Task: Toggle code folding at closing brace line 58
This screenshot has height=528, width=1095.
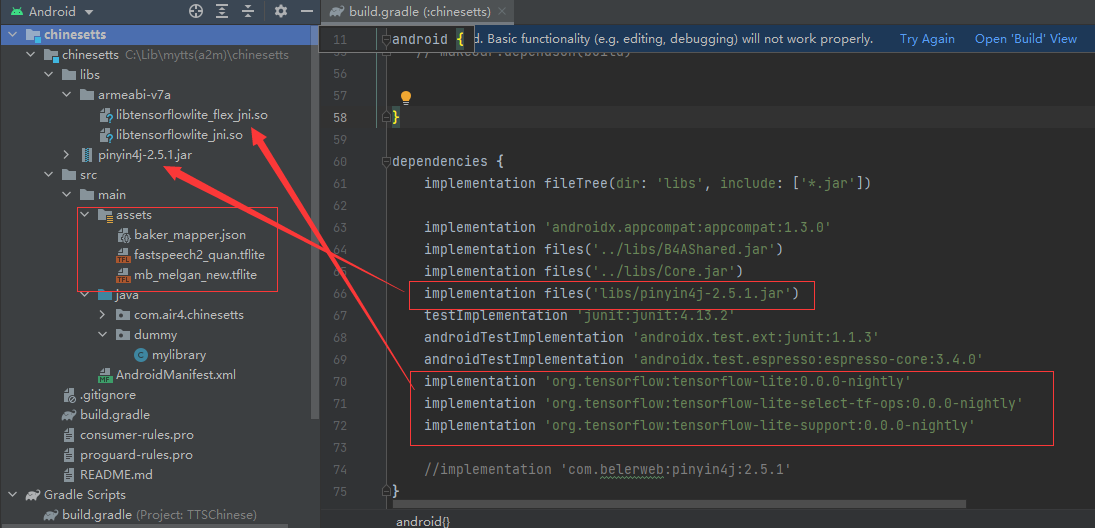Action: [385, 118]
